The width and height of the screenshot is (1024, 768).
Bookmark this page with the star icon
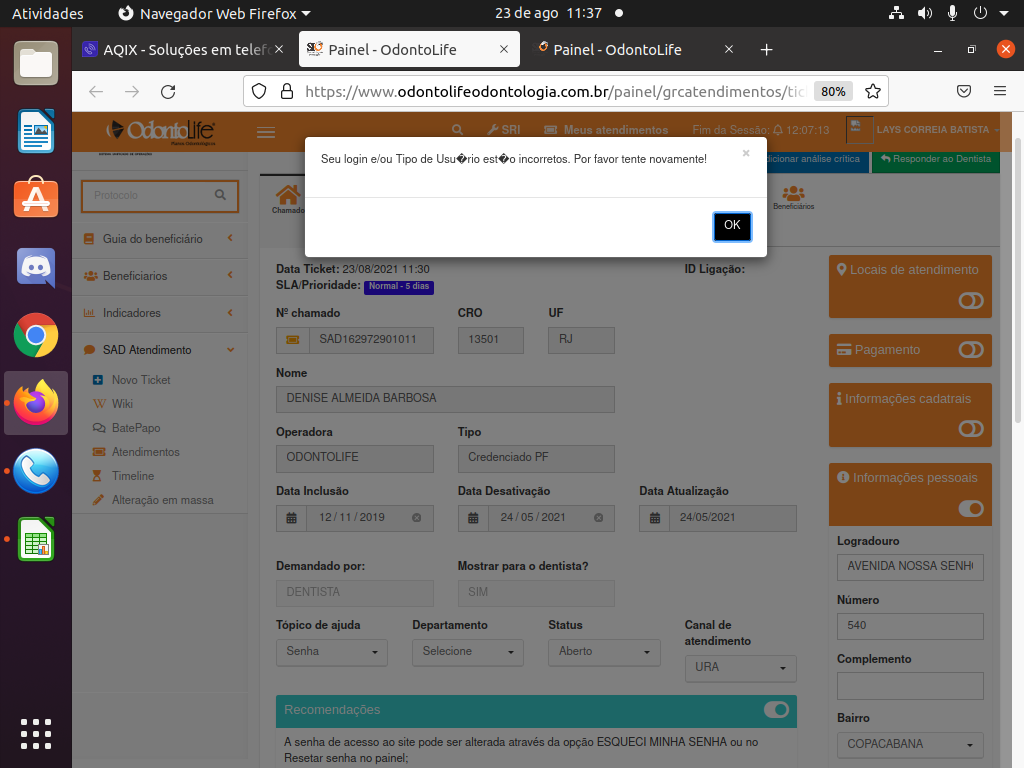click(x=872, y=91)
